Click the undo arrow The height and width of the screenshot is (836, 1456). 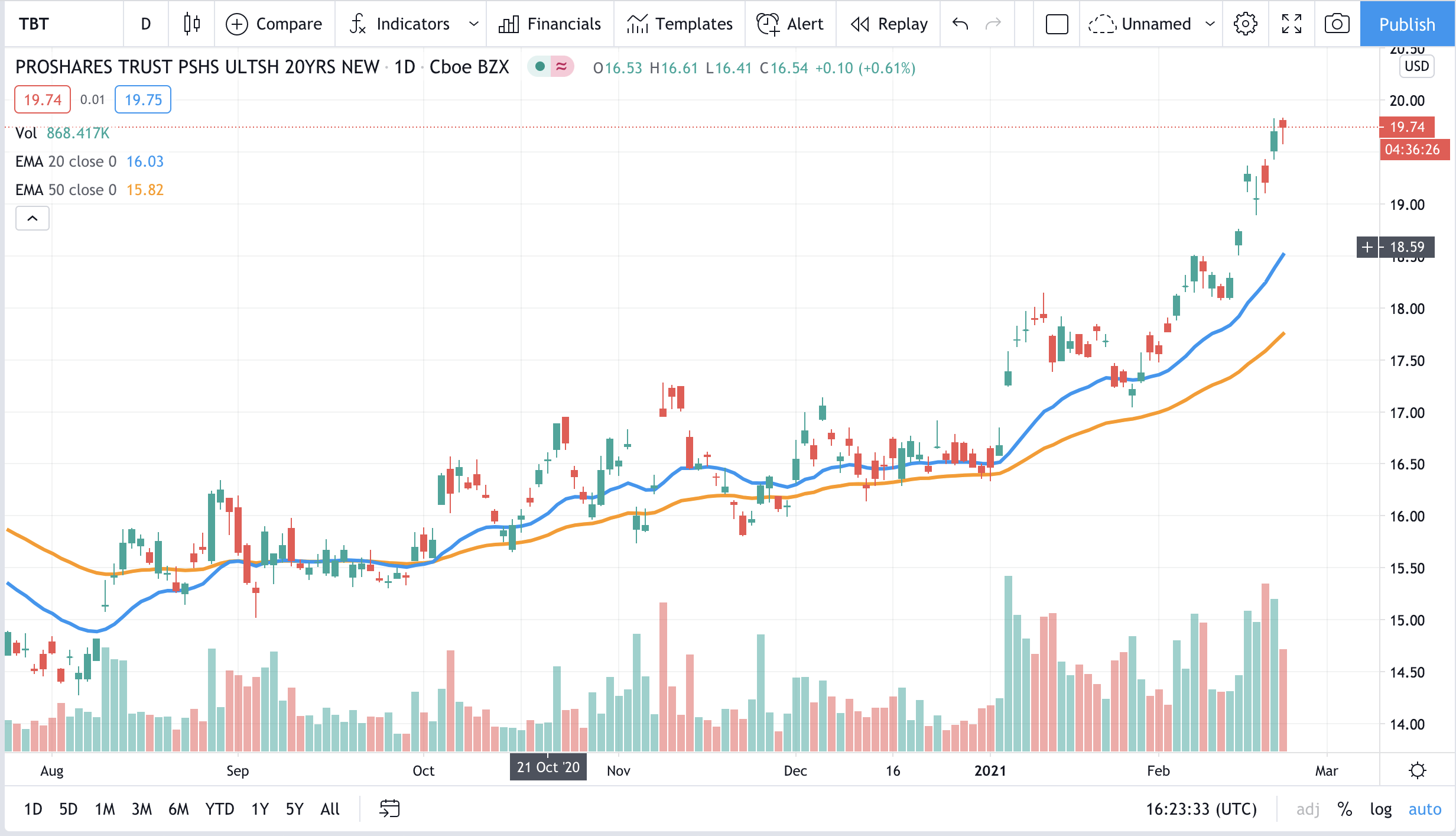(x=960, y=24)
